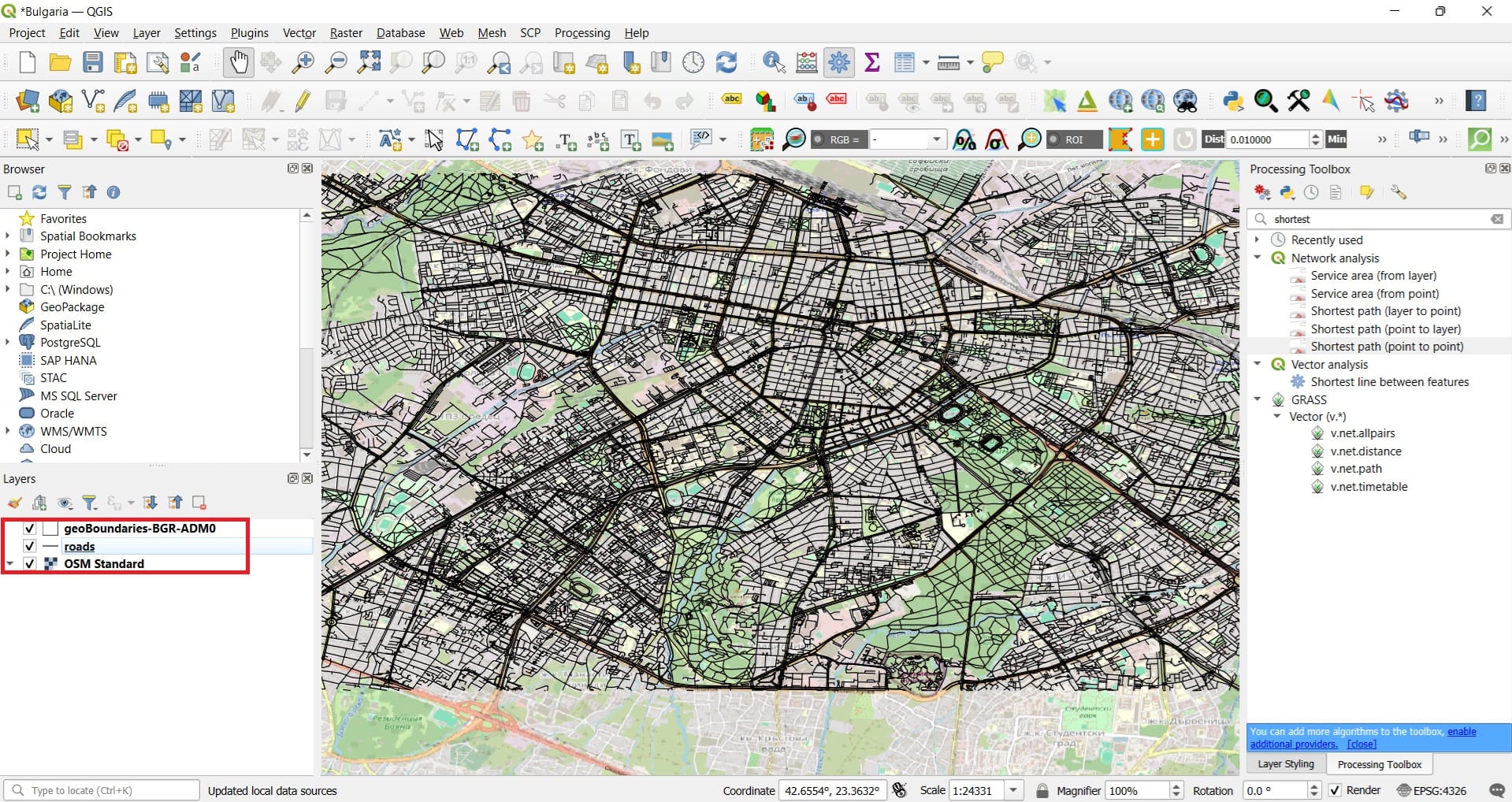Expand the Recently used group
Image resolution: width=1512 pixels, height=802 pixels.
[1258, 239]
